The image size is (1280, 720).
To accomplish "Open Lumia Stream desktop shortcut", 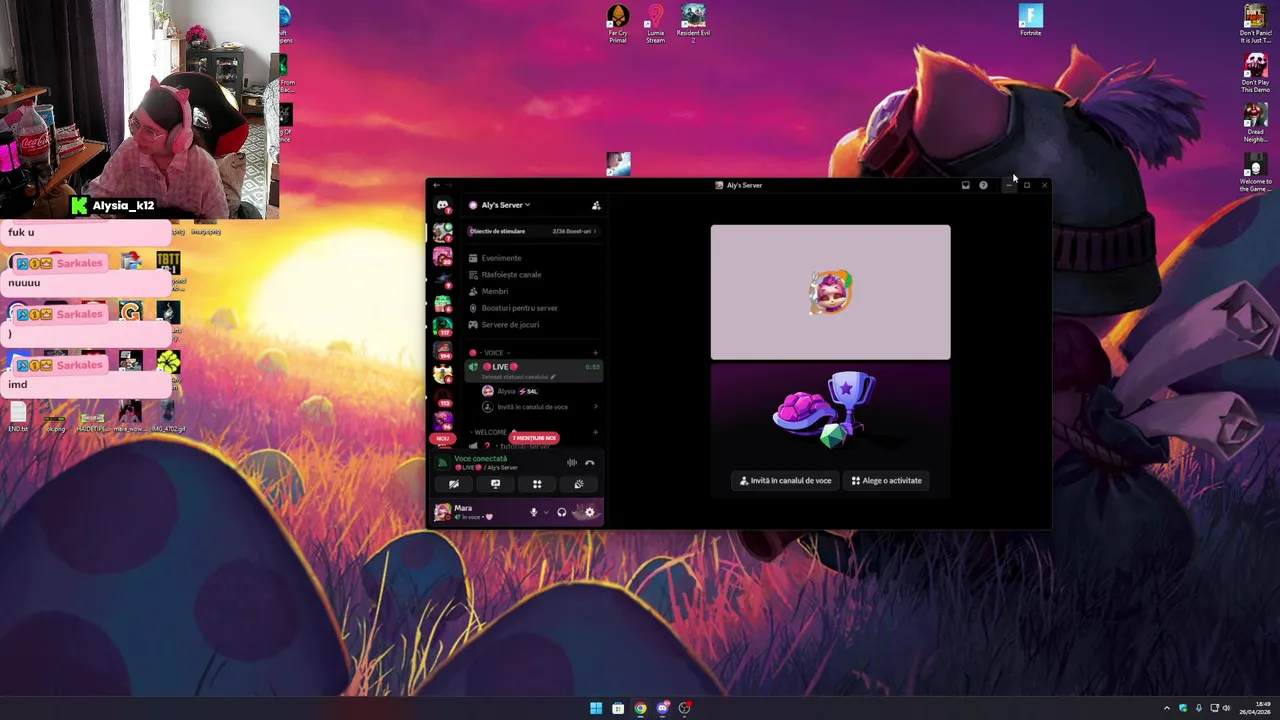I will (655, 24).
